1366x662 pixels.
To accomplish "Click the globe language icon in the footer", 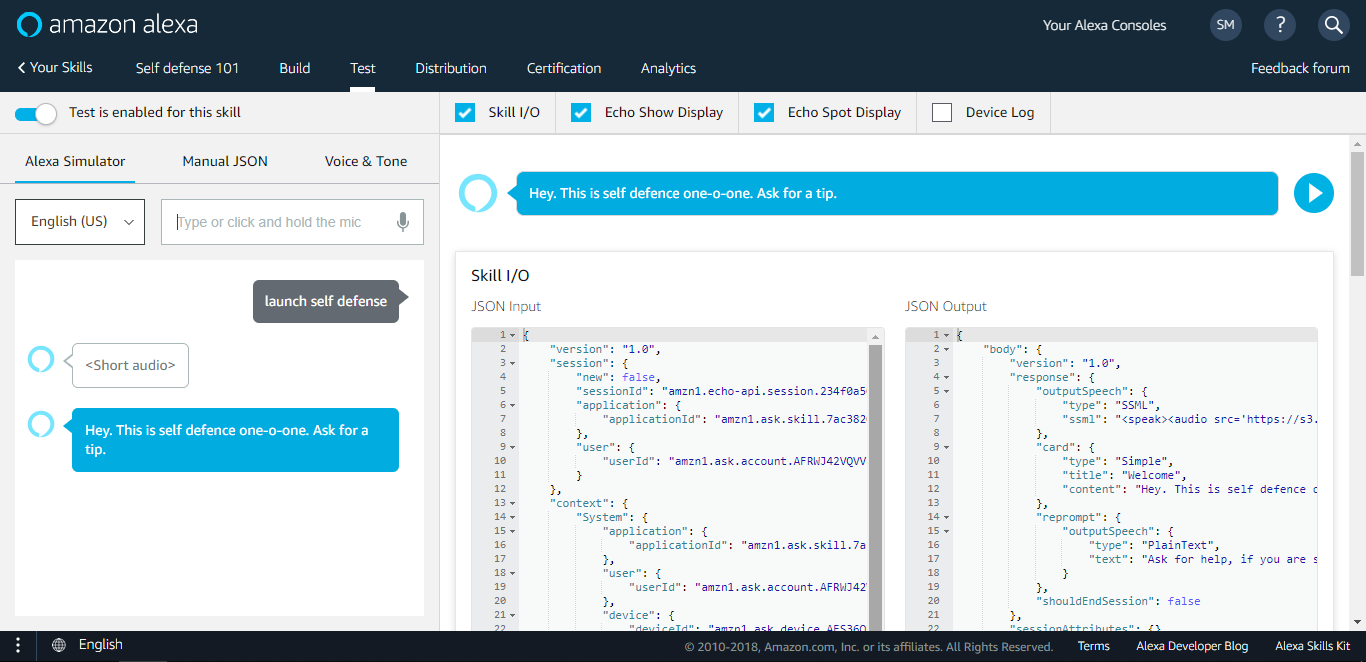I will (59, 645).
